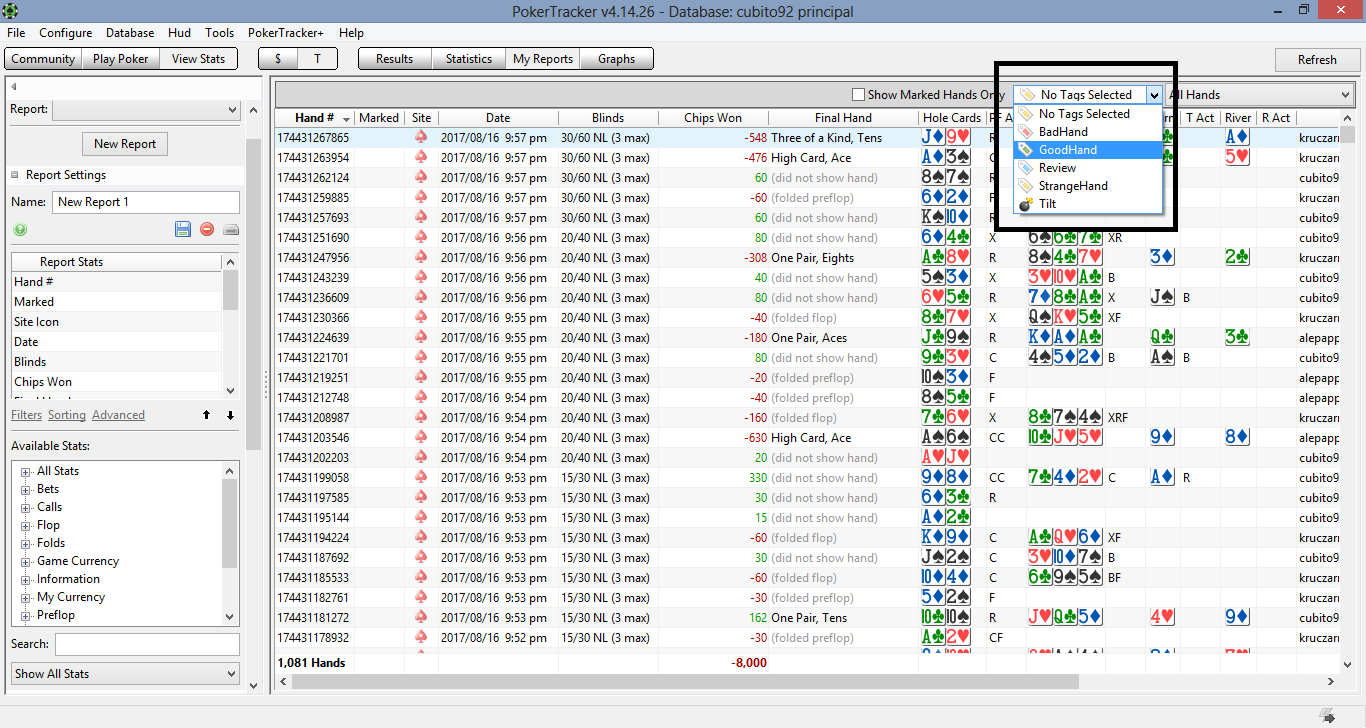Switch to Play Poker mode

pyautogui.click(x=120, y=59)
